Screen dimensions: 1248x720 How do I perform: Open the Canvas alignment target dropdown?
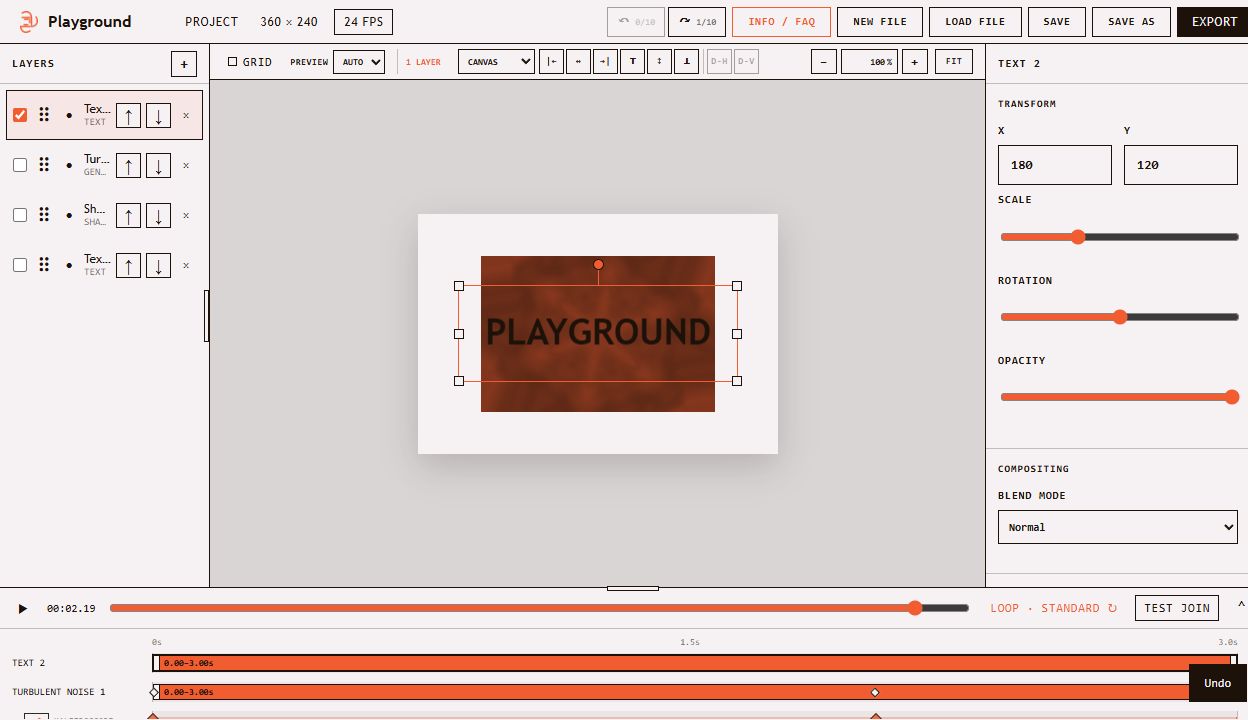(497, 62)
